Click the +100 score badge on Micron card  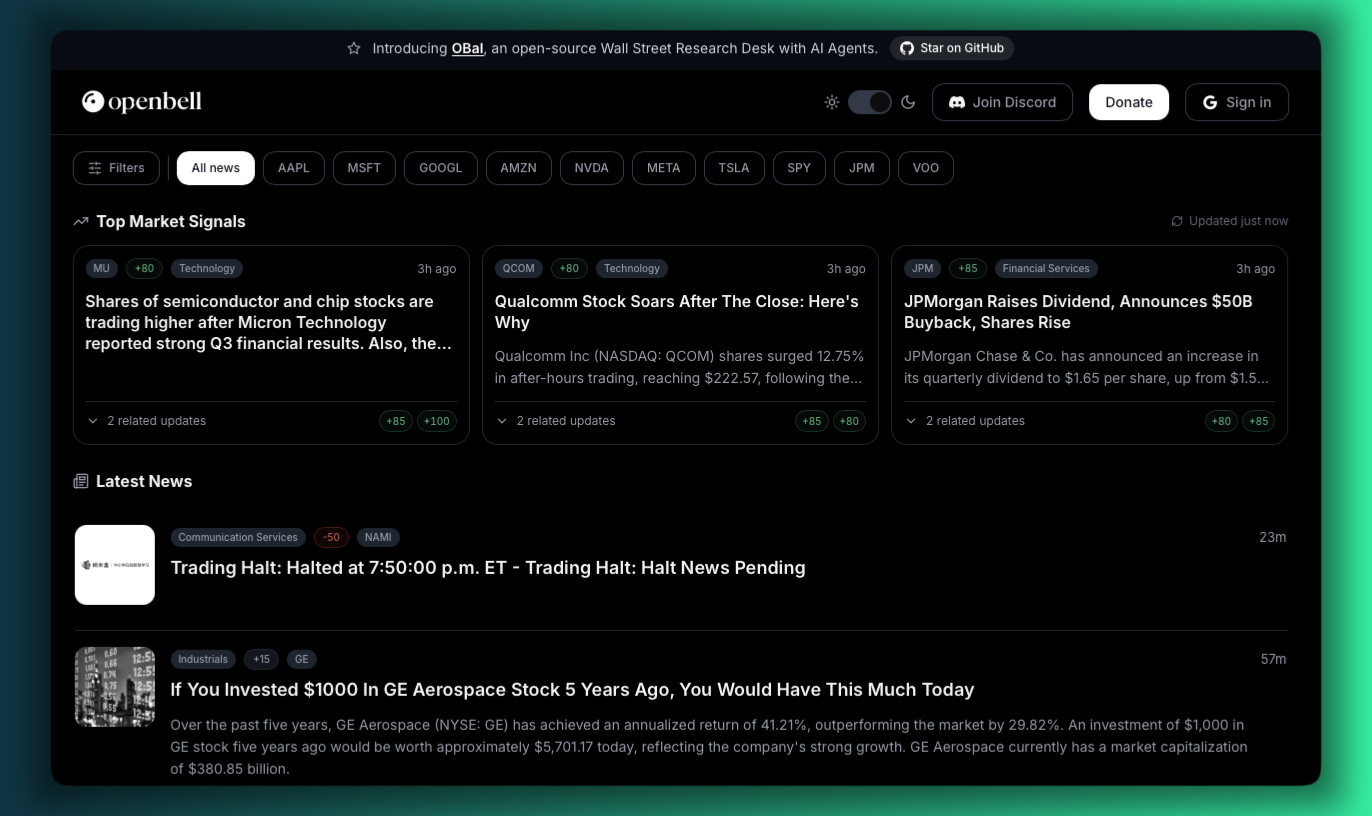pos(437,421)
